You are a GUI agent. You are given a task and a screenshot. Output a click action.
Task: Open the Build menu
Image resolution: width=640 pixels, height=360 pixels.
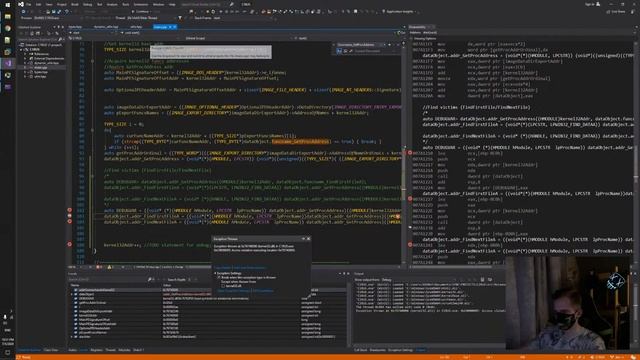tap(75, 4)
